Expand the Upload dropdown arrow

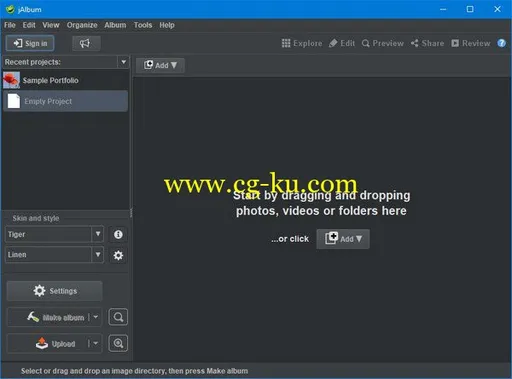point(96,343)
